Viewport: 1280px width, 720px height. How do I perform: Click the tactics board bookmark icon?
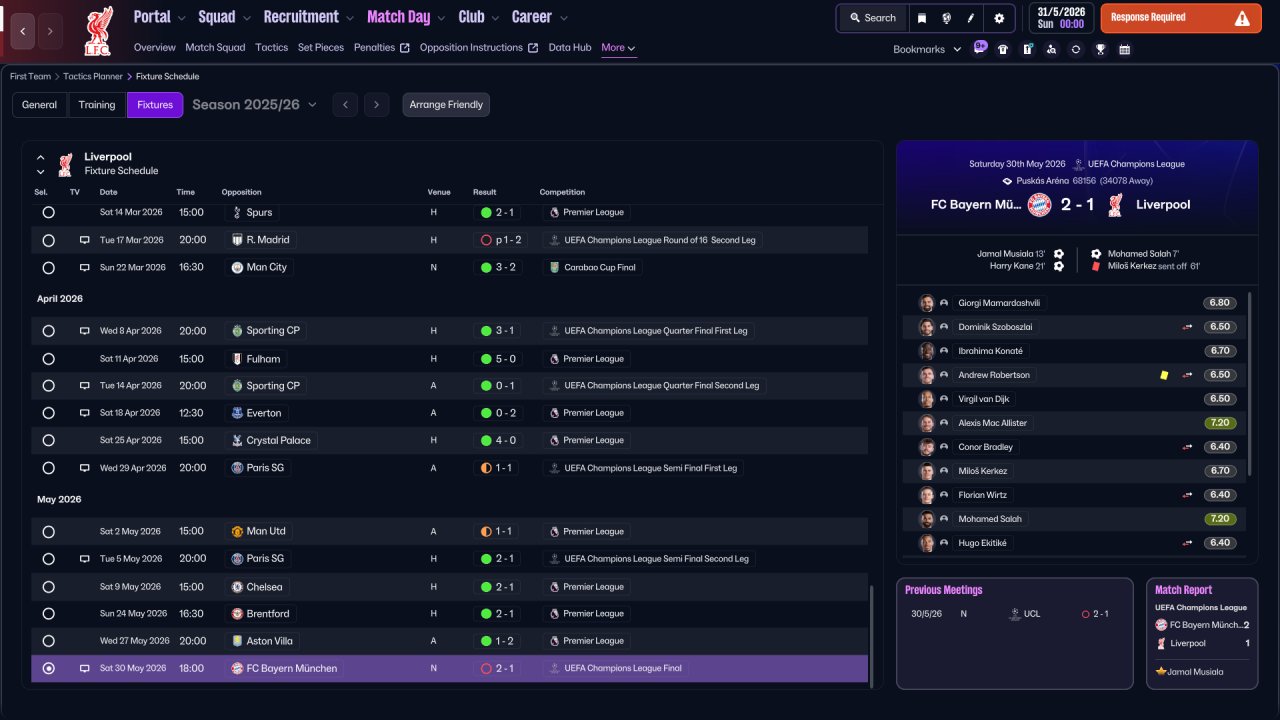(1027, 49)
